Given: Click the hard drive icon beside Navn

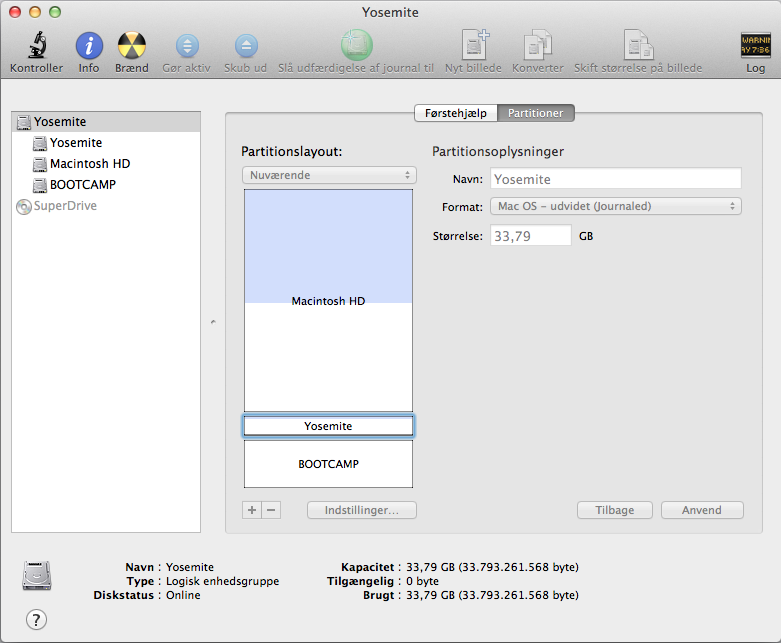Looking at the screenshot, I should [37, 576].
